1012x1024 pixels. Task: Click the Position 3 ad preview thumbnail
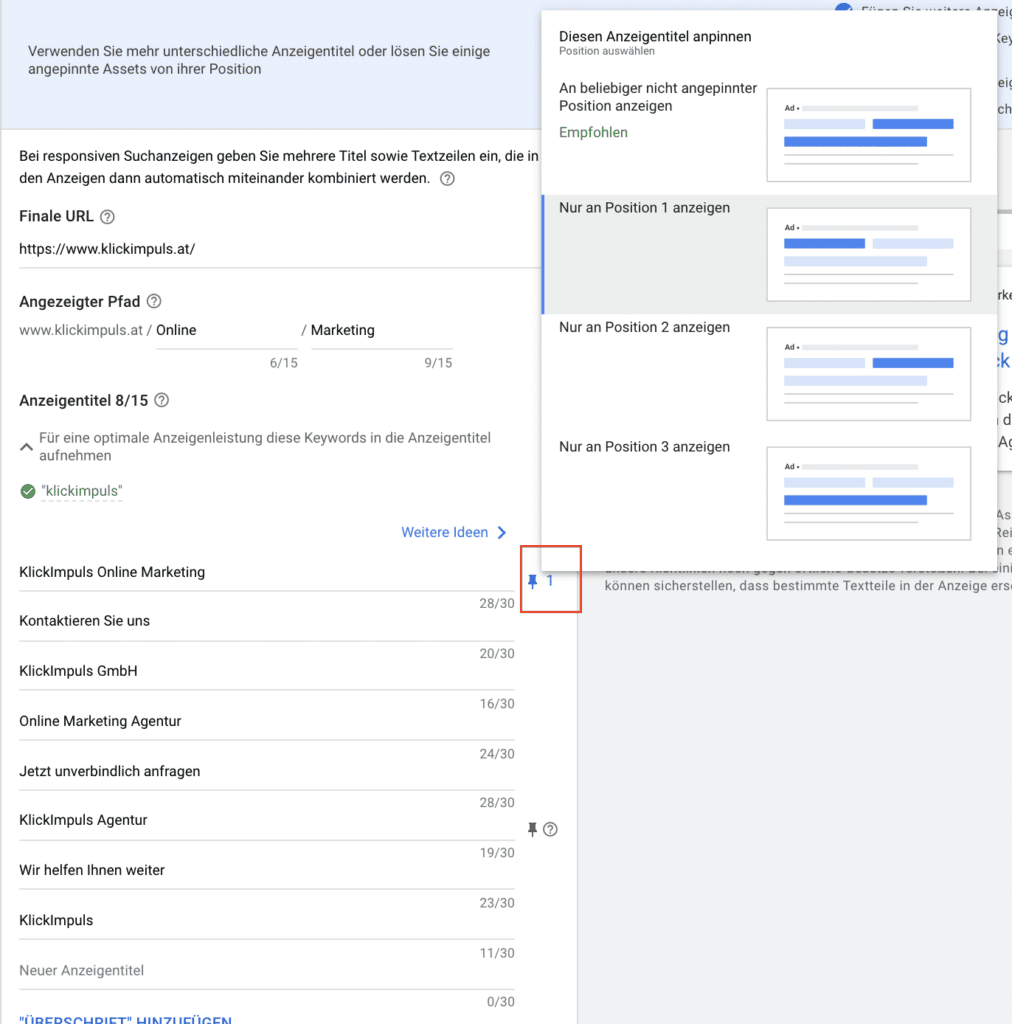(868, 493)
